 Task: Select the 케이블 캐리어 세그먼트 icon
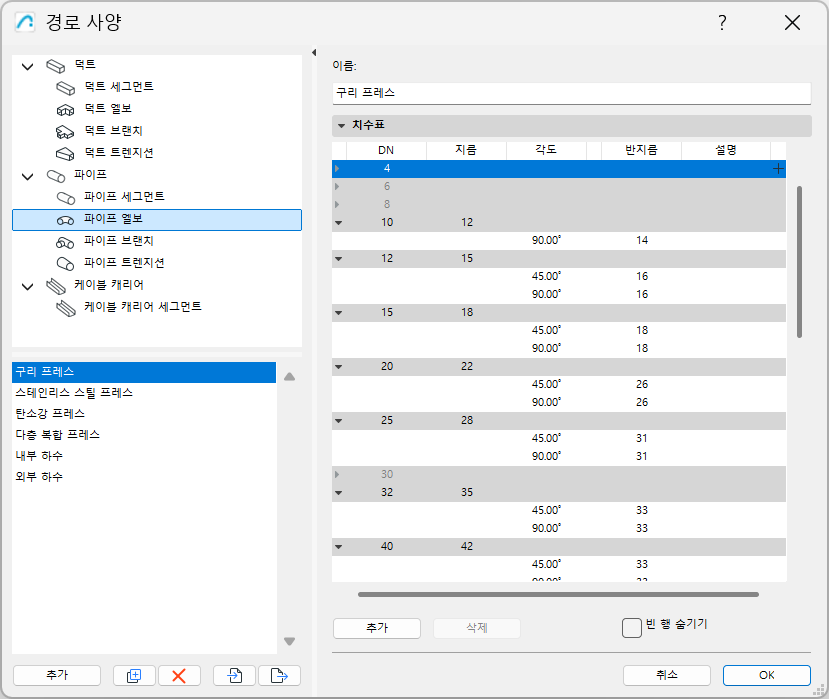(x=66, y=307)
